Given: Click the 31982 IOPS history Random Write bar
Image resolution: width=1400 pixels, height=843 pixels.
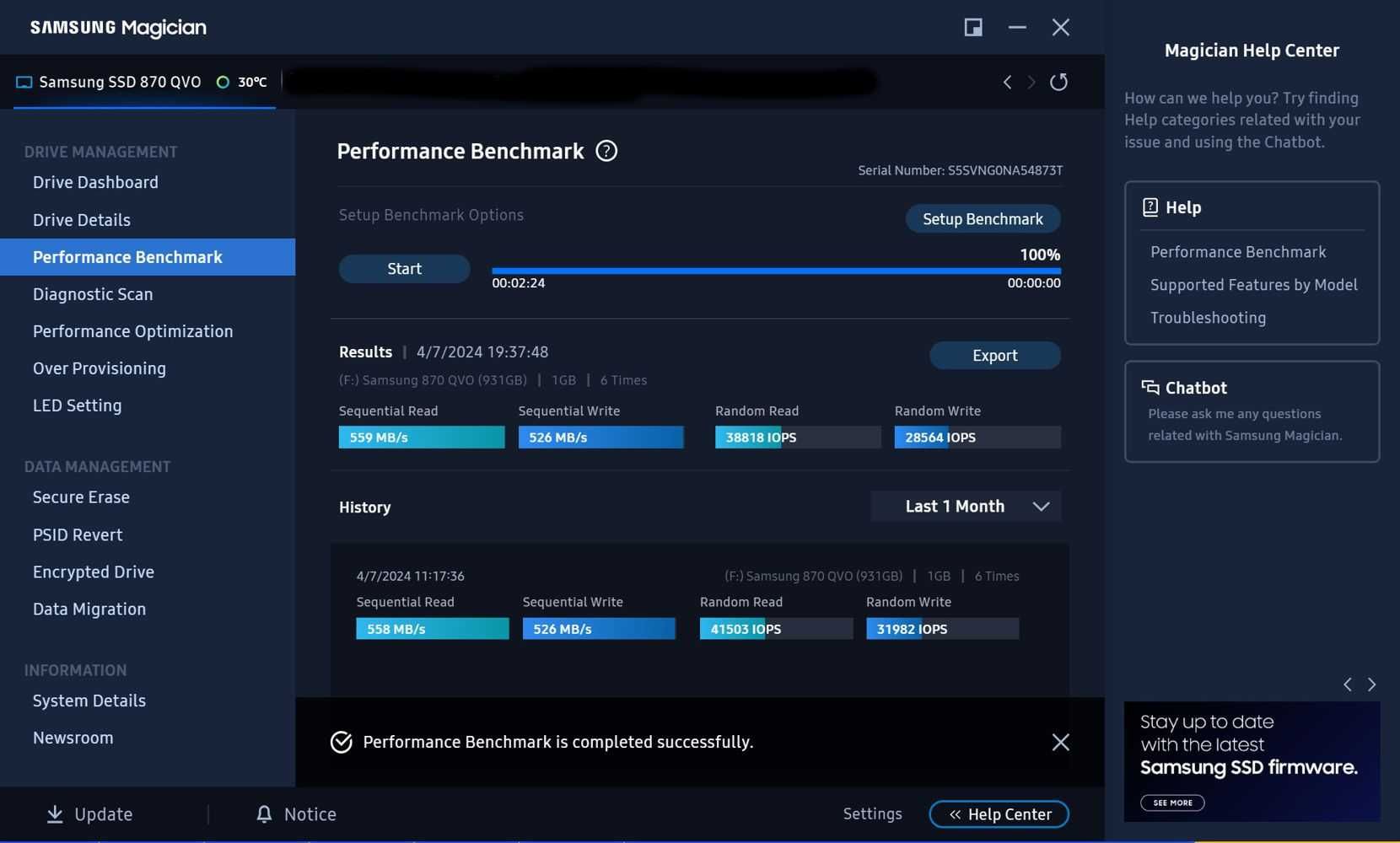Looking at the screenshot, I should point(942,629).
